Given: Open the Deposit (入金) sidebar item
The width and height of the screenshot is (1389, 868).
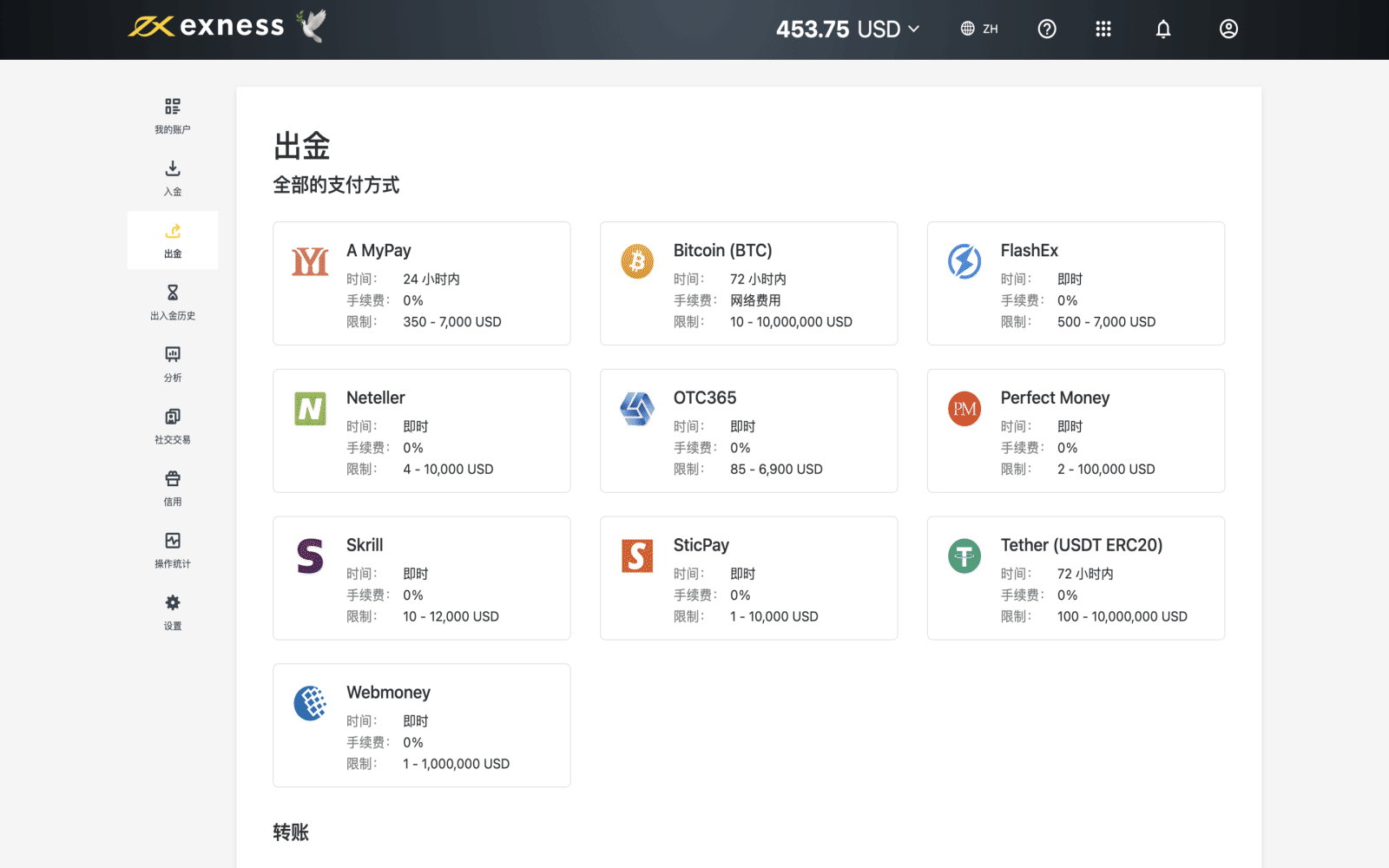Looking at the screenshot, I should [173, 178].
